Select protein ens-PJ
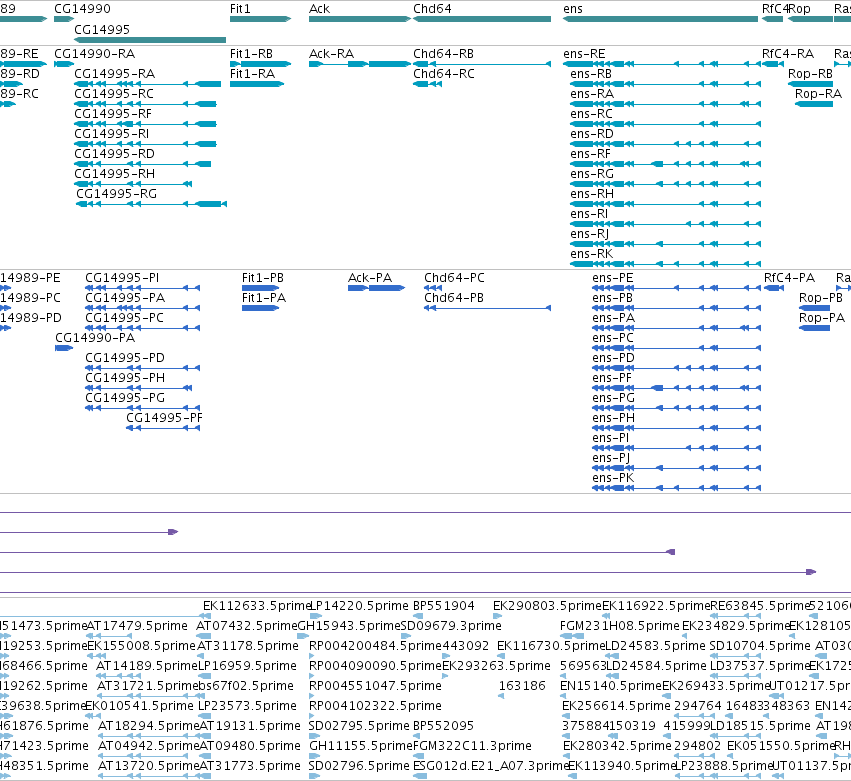The width and height of the screenshot is (851, 781). pos(611,458)
